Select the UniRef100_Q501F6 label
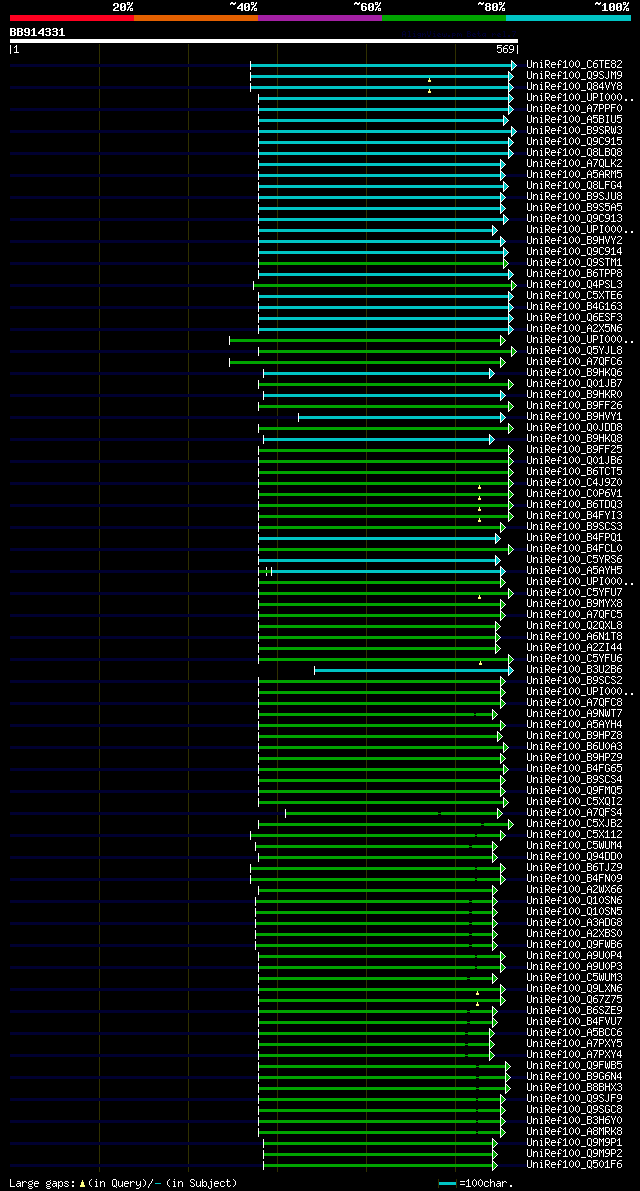 coord(574,1165)
